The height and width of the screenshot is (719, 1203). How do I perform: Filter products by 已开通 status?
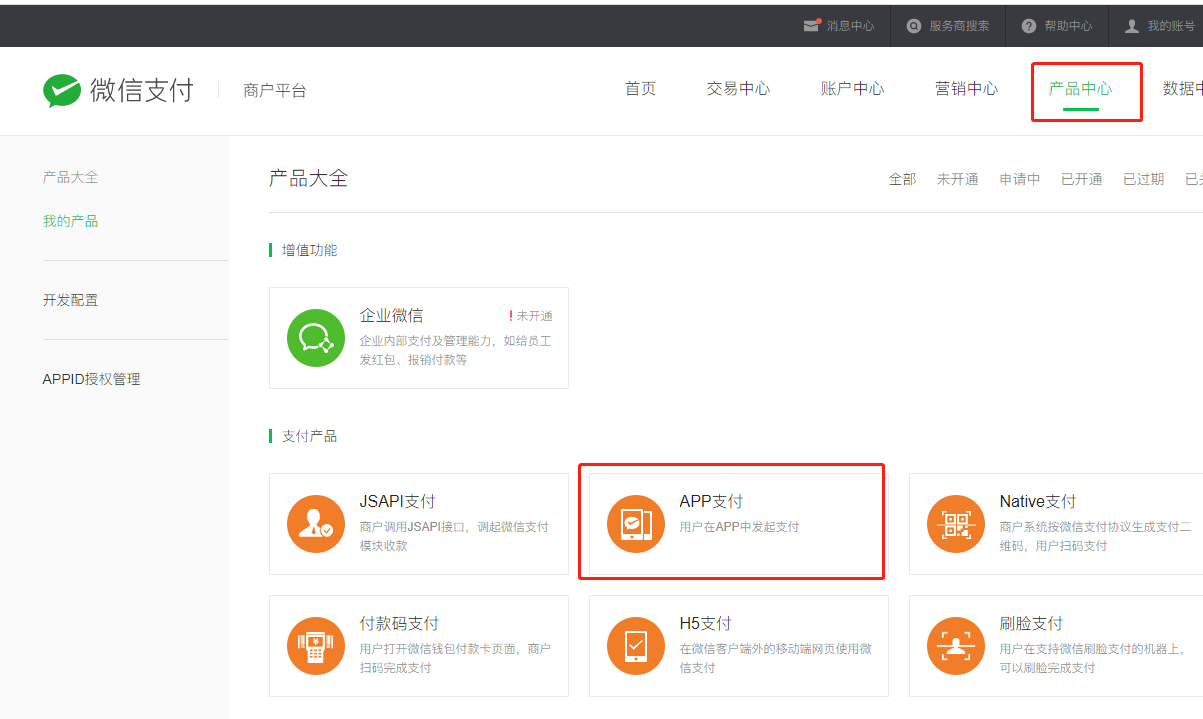1081,179
